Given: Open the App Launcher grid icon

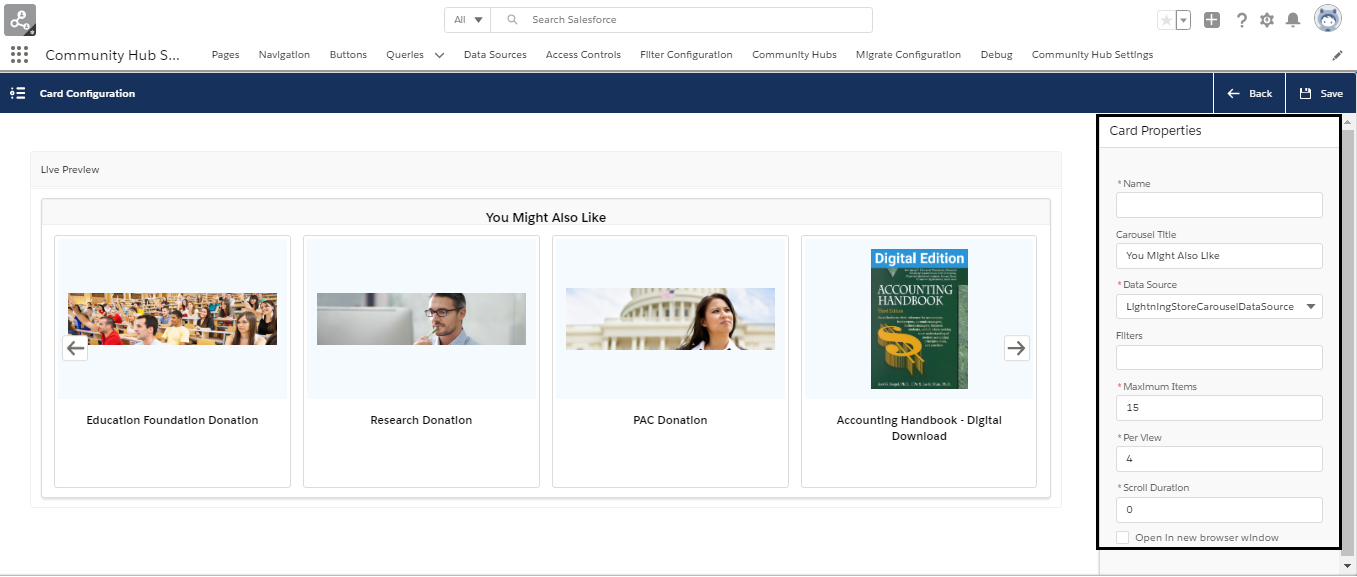Looking at the screenshot, I should coord(19,55).
